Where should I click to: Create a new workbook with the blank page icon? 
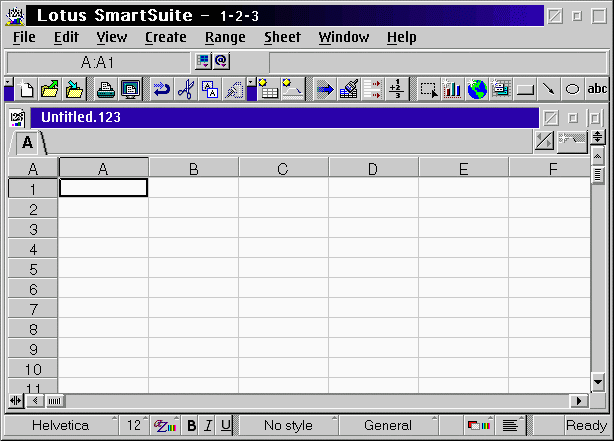[x=26, y=89]
